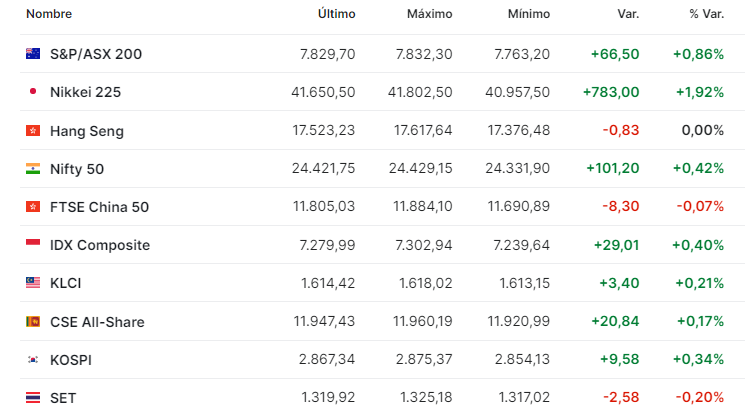745x414 pixels.
Task: Sort table by the Nombre column header
Action: (49, 14)
